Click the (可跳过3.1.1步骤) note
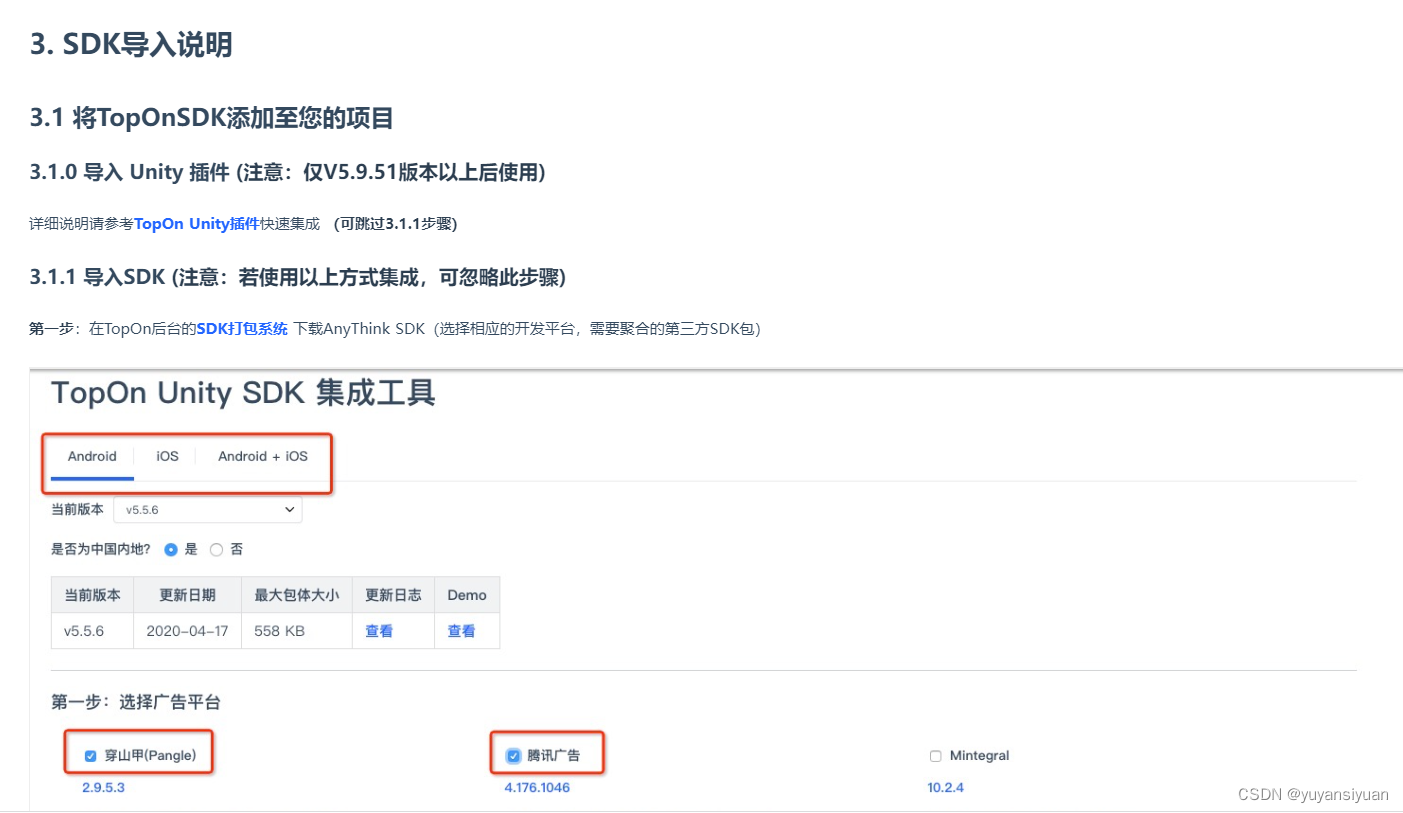 click(395, 224)
